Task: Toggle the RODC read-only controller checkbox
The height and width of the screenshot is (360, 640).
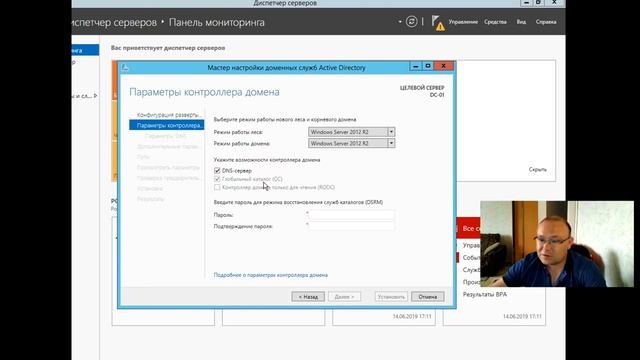Action: coord(217,187)
